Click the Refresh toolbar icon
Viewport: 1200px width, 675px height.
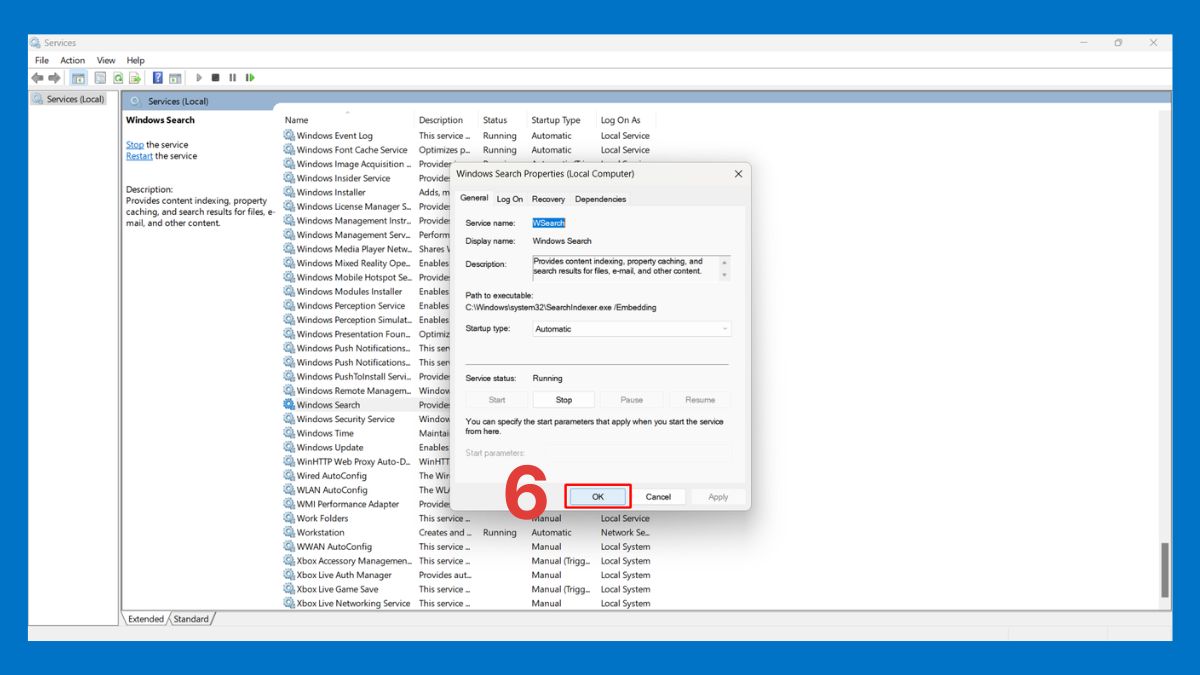pos(118,78)
